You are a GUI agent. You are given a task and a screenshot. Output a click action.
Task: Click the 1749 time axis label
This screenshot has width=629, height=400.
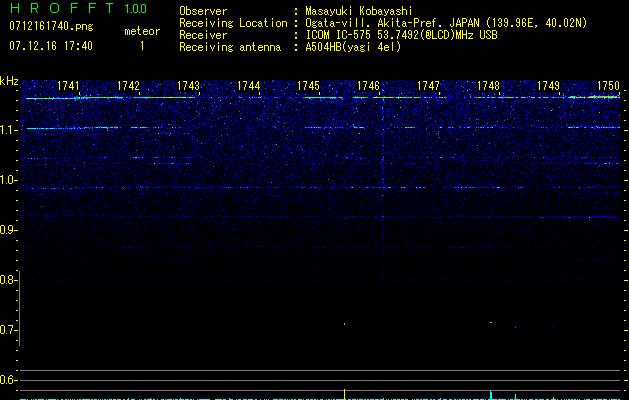(548, 86)
